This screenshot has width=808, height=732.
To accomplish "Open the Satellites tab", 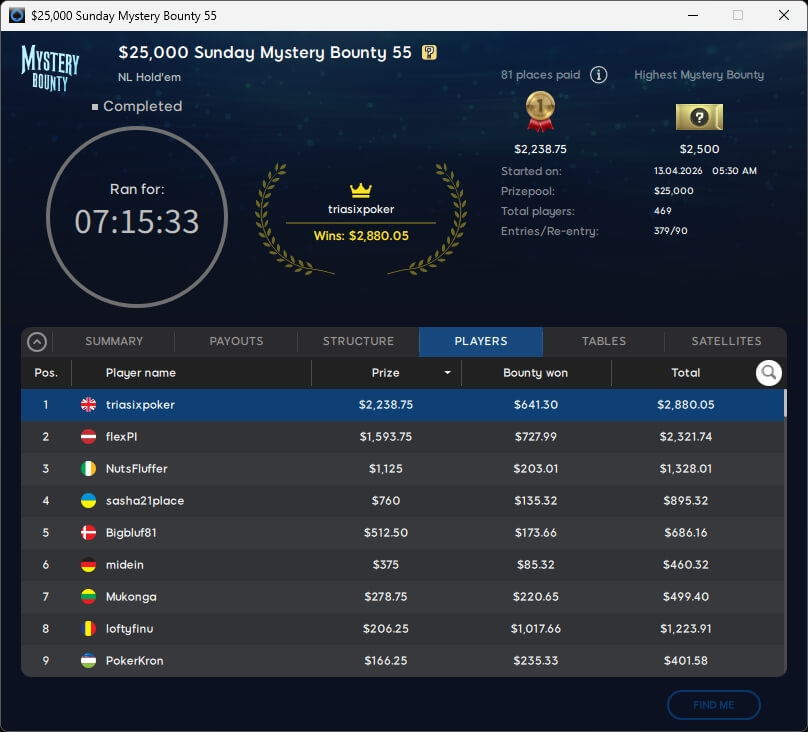I will [x=726, y=341].
